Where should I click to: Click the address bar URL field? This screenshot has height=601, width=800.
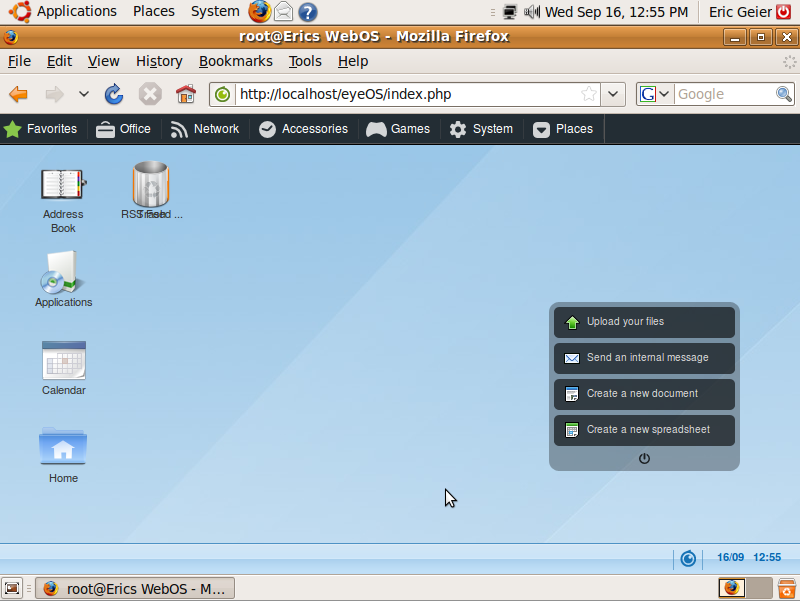[x=407, y=94]
